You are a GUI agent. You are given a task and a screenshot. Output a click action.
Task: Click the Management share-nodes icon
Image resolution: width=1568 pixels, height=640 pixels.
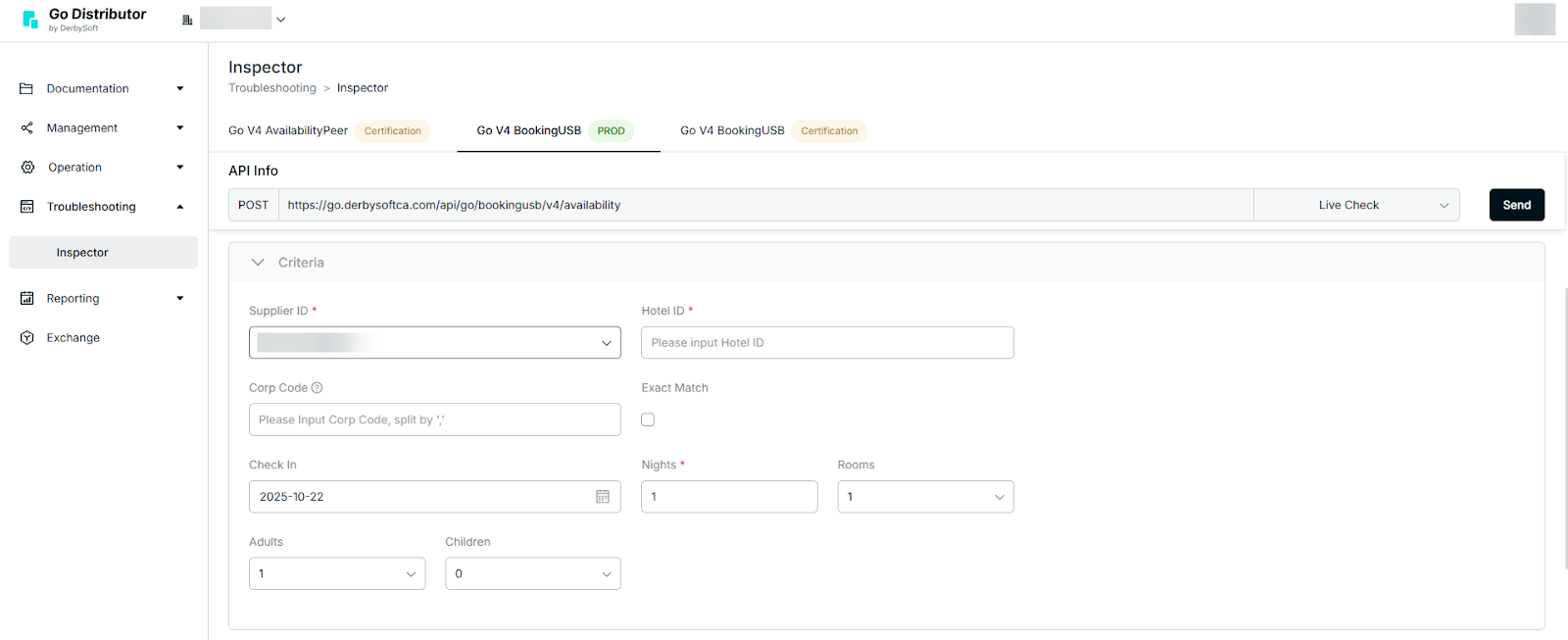(x=26, y=127)
